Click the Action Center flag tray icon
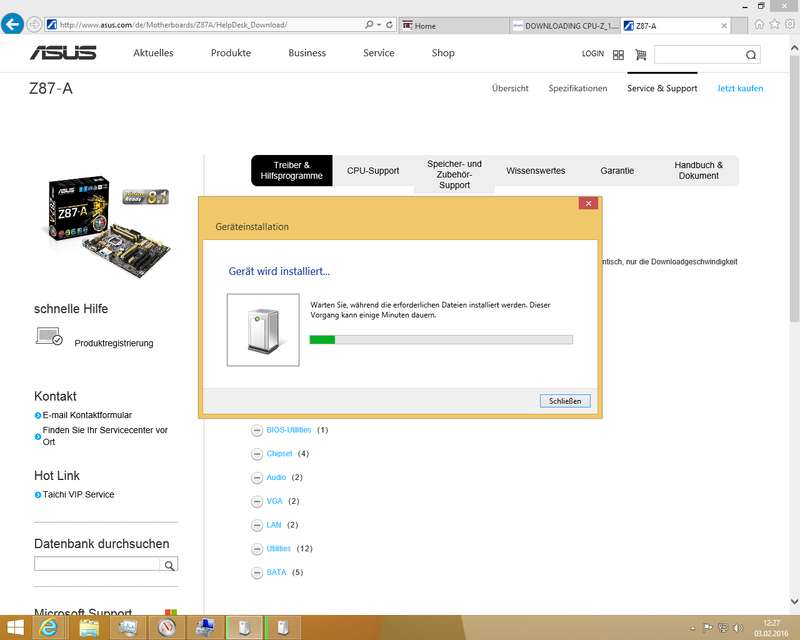Image resolution: width=800 pixels, height=640 pixels. pyautogui.click(x=708, y=628)
